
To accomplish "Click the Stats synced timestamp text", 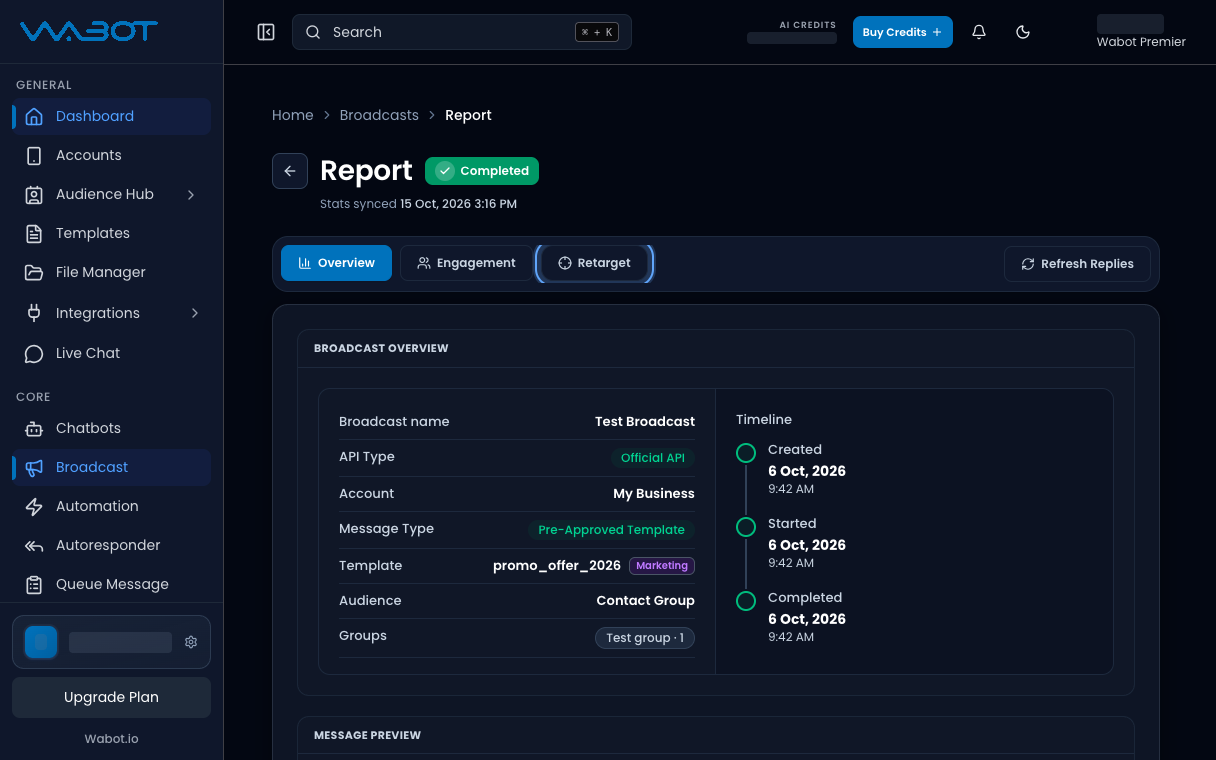I will (x=418, y=204).
